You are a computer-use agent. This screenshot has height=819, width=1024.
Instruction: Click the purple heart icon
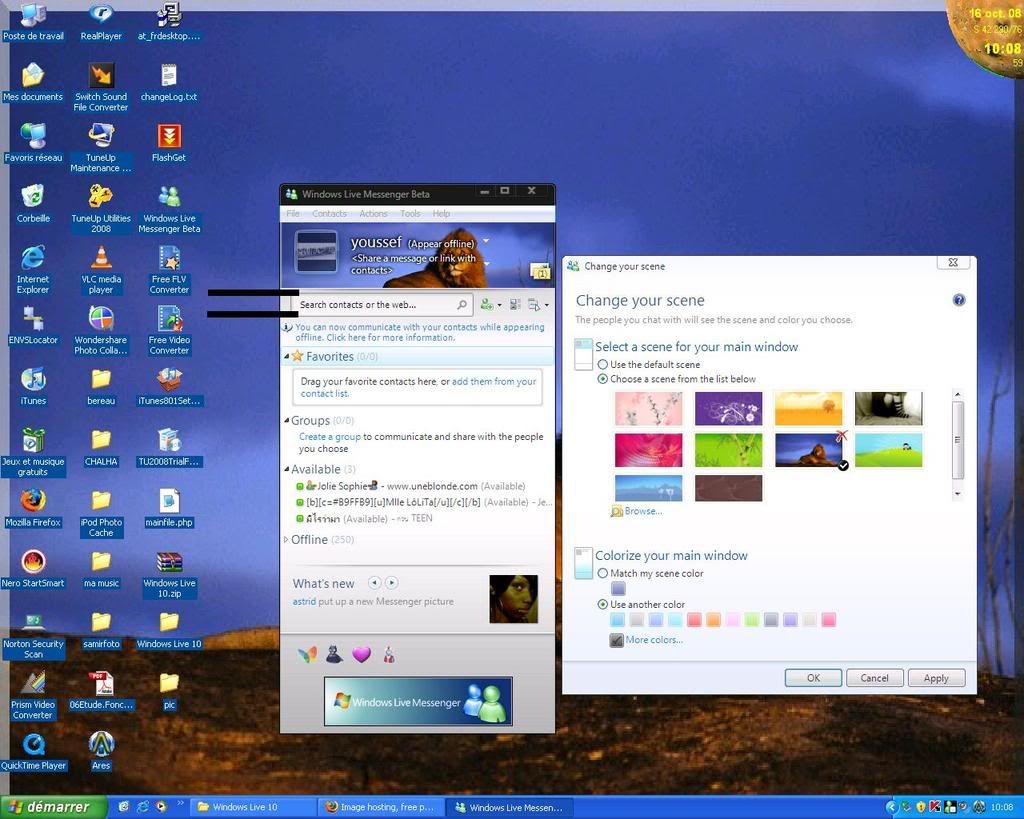tap(361, 654)
